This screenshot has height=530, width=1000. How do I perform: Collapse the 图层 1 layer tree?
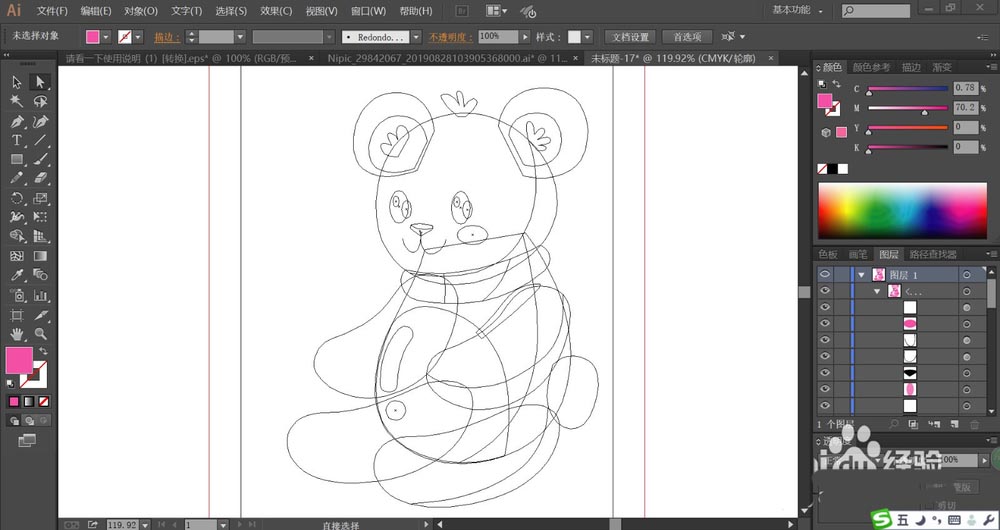tap(862, 275)
